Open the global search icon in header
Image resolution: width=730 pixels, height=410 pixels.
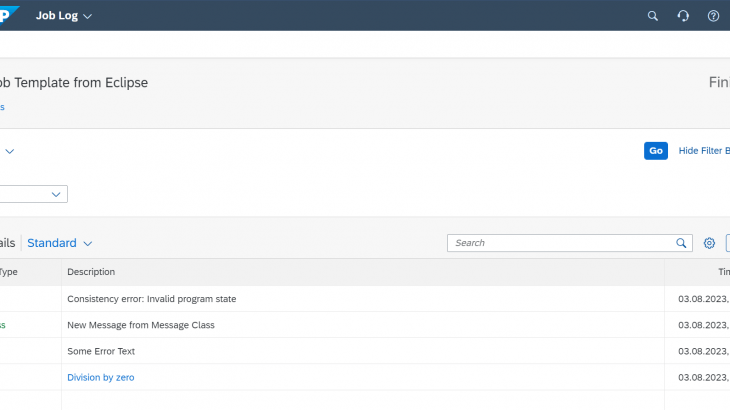(653, 16)
